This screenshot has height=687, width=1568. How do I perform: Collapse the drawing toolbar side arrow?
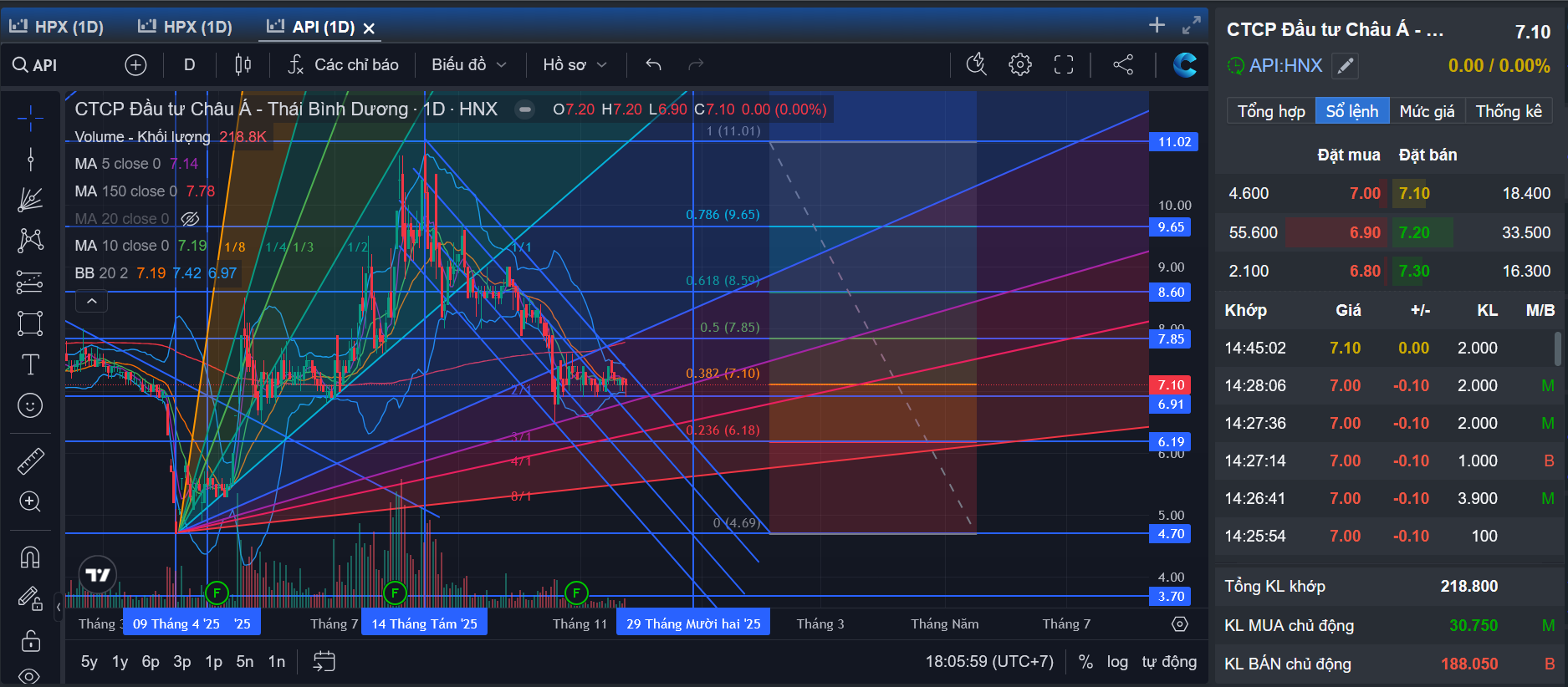point(59,606)
